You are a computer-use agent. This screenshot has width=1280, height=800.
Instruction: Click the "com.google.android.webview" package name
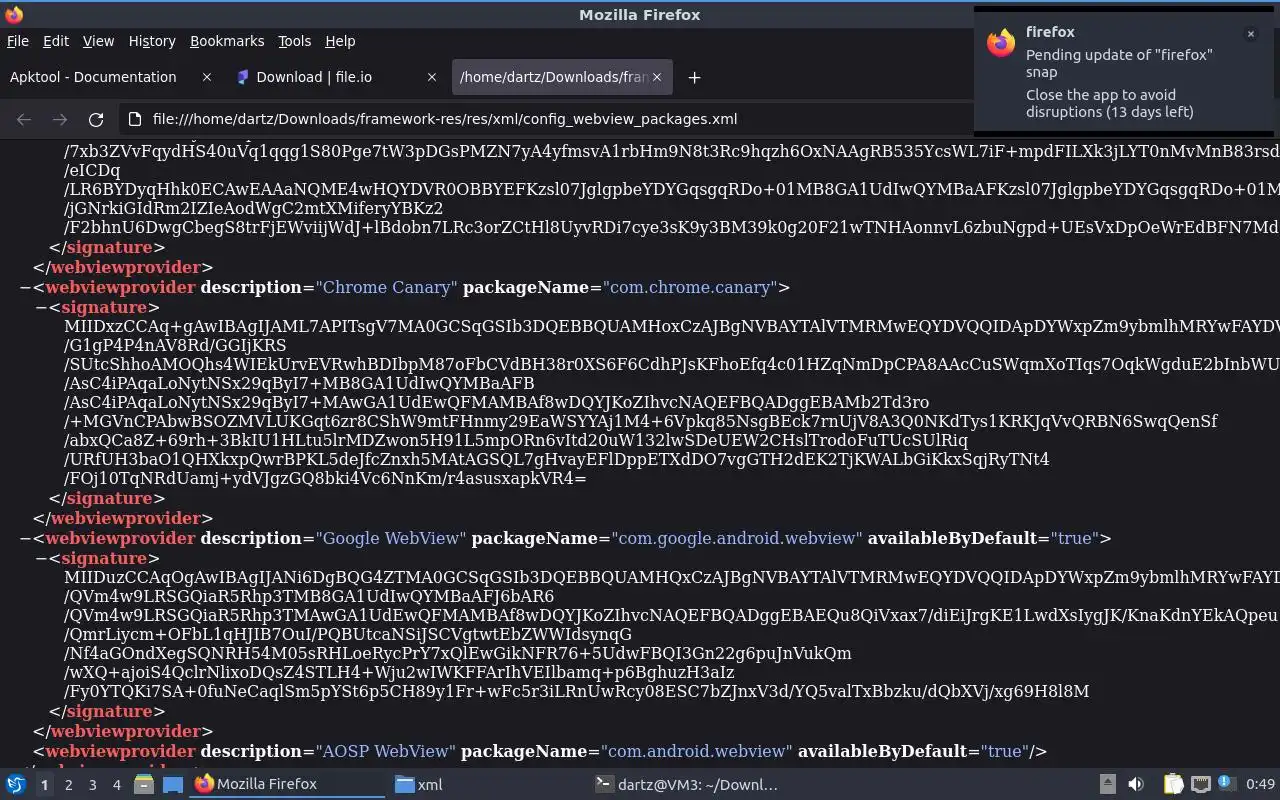click(737, 538)
